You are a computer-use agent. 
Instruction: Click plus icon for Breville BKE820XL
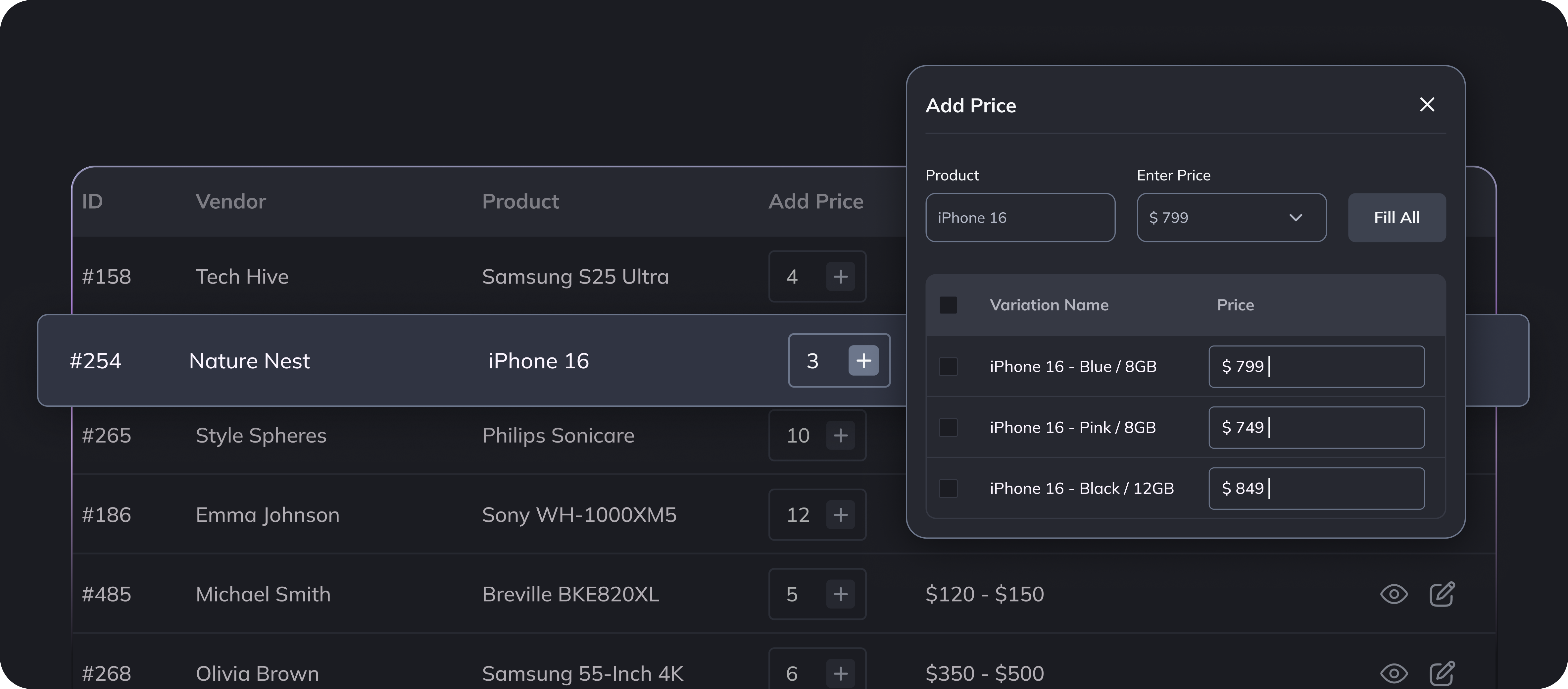841,594
